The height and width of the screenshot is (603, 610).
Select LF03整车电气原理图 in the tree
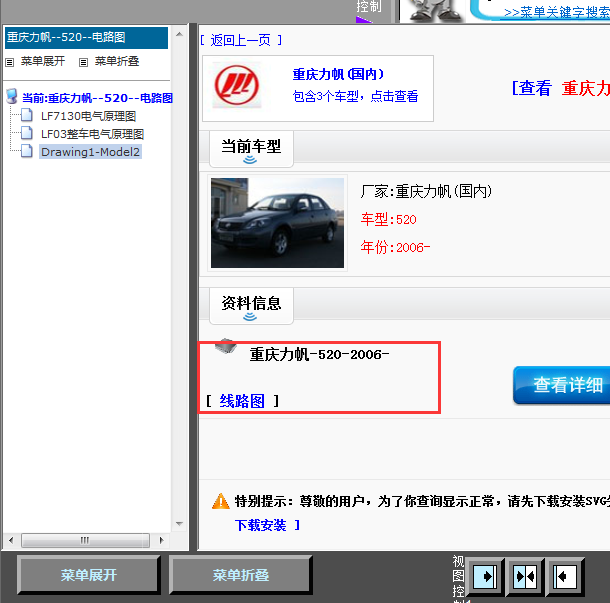coord(92,134)
